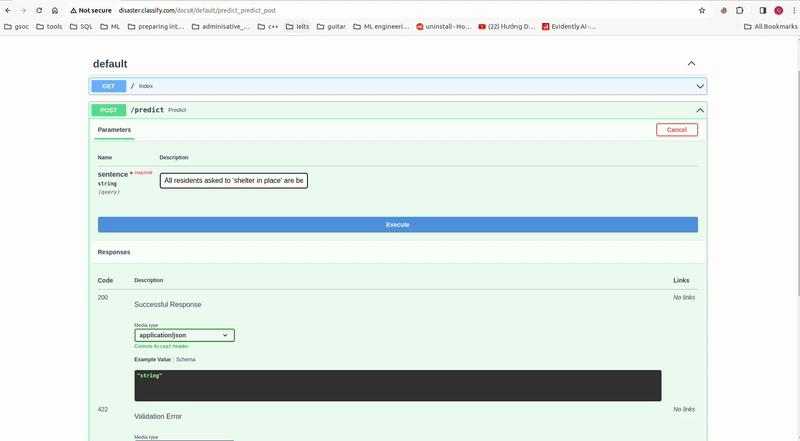Open the All Bookmarks folder
This screenshot has height=441, width=800.
tap(770, 27)
